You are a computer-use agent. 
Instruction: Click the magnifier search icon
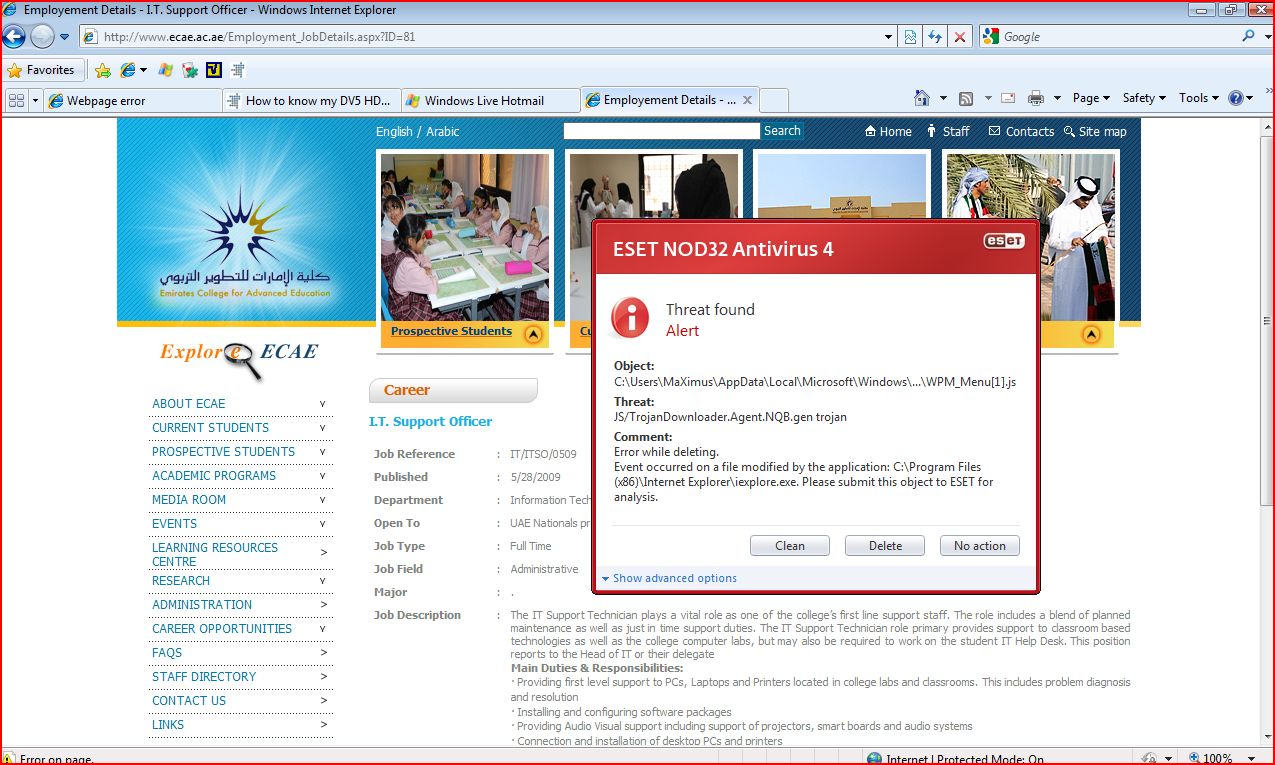coord(1248,37)
